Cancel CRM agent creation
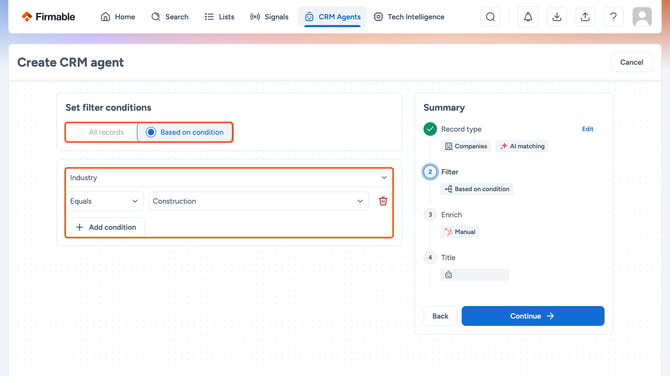This screenshot has height=376, width=670. pos(632,62)
